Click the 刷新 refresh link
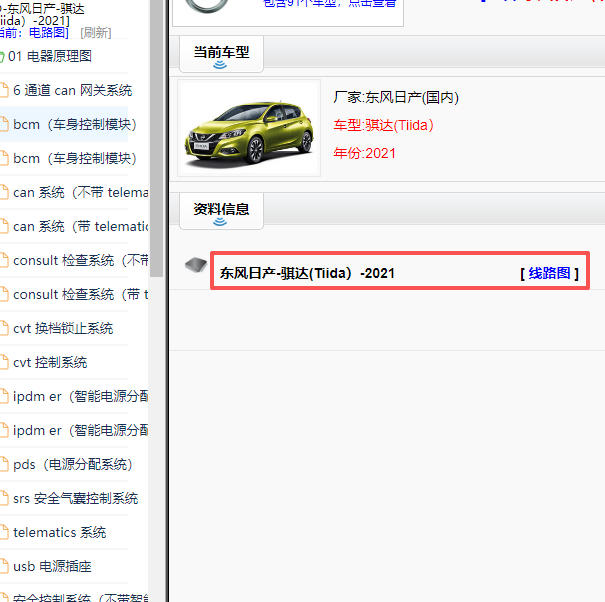The height and width of the screenshot is (602, 605). point(96,33)
